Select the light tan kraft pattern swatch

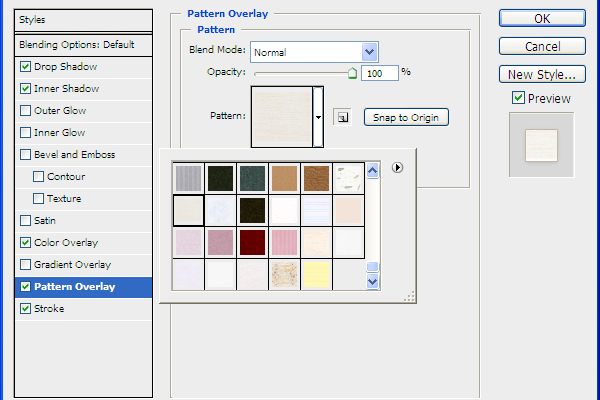pos(284,178)
